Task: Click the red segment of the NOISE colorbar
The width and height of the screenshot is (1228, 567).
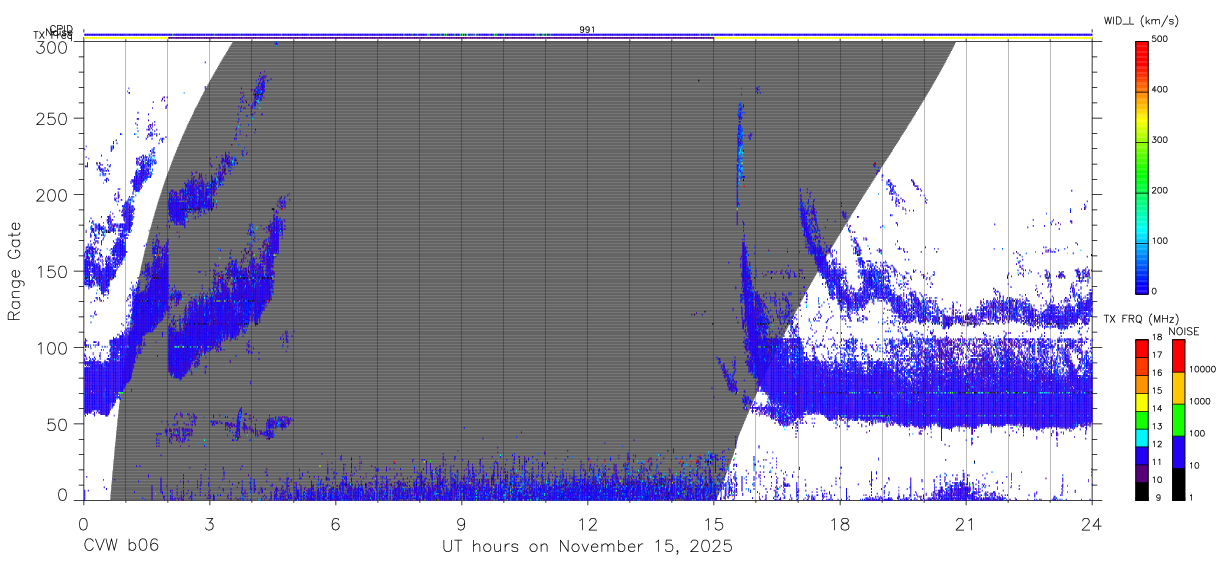Action: pos(1177,356)
